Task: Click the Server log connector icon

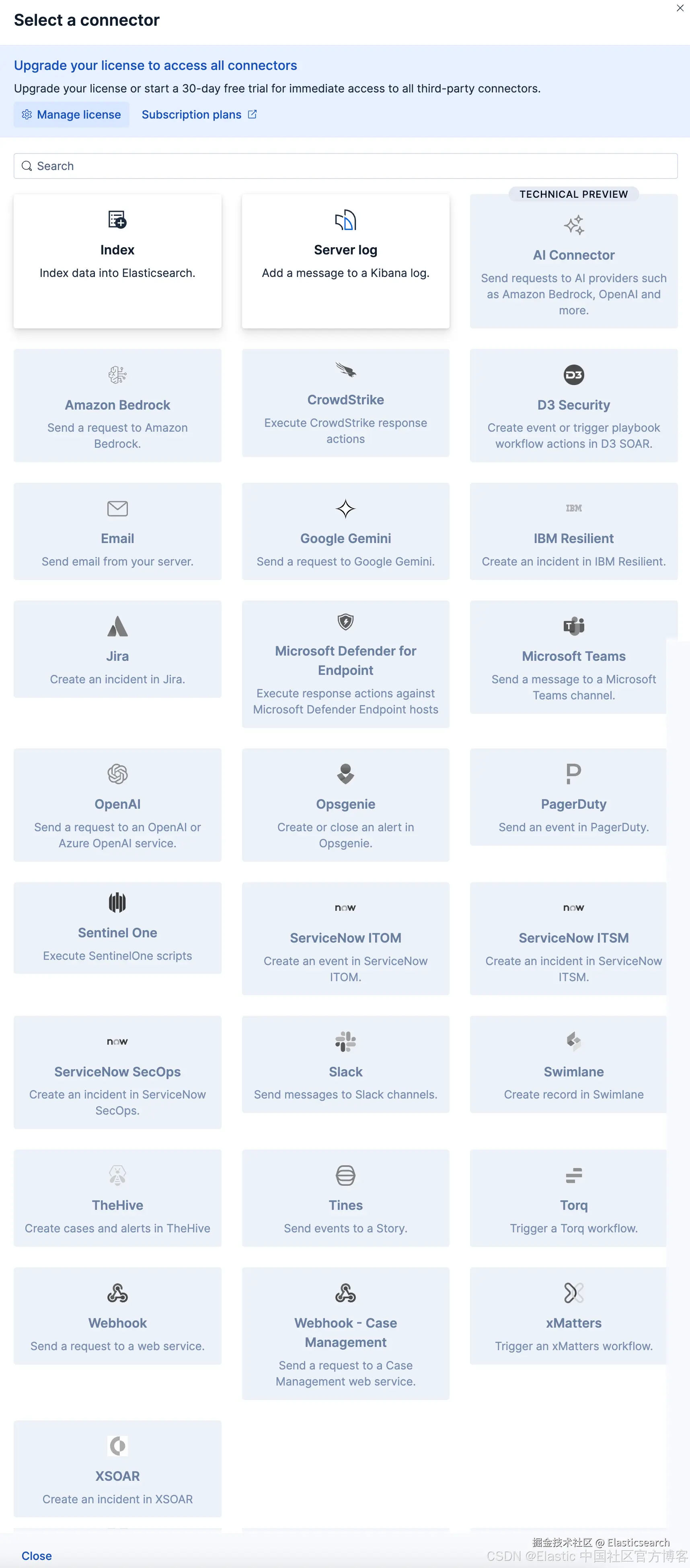Action: (x=345, y=220)
